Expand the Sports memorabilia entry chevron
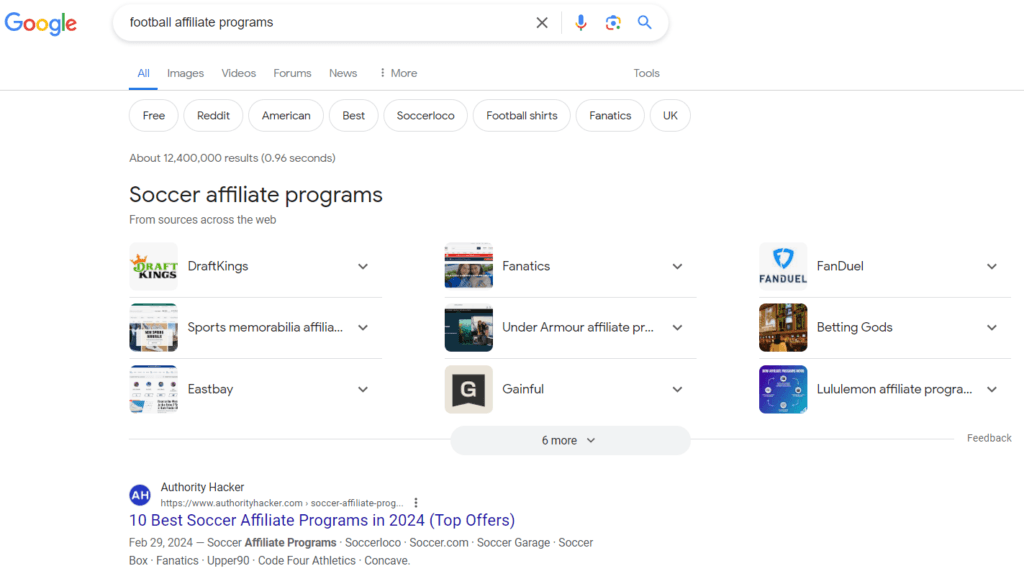Screen dimensions: 1024x571 click(363, 327)
